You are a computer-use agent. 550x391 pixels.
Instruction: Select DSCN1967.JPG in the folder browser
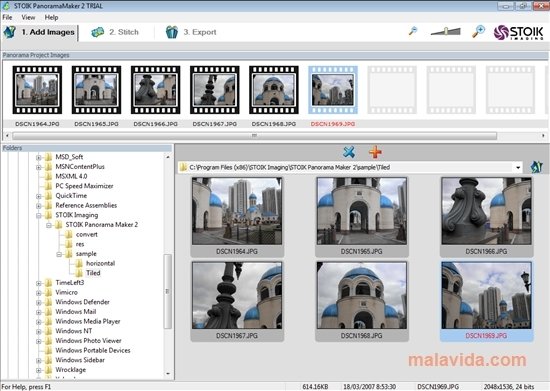click(237, 301)
